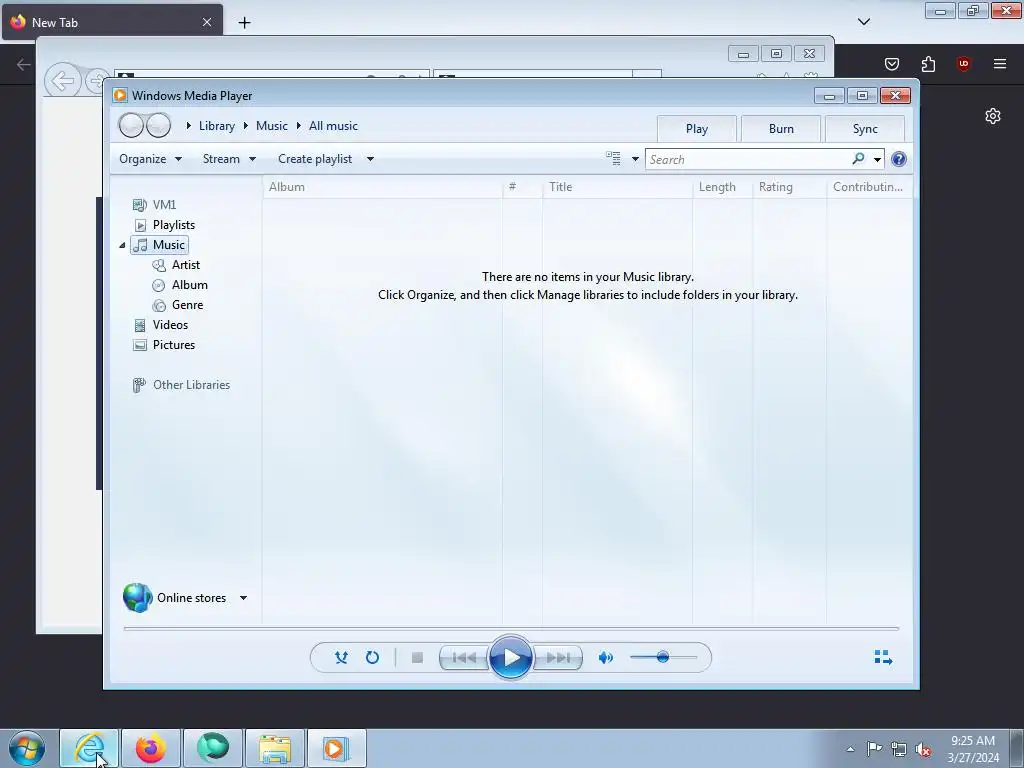Click the Firefox Pocket icon
The image size is (1024, 768).
point(891,64)
